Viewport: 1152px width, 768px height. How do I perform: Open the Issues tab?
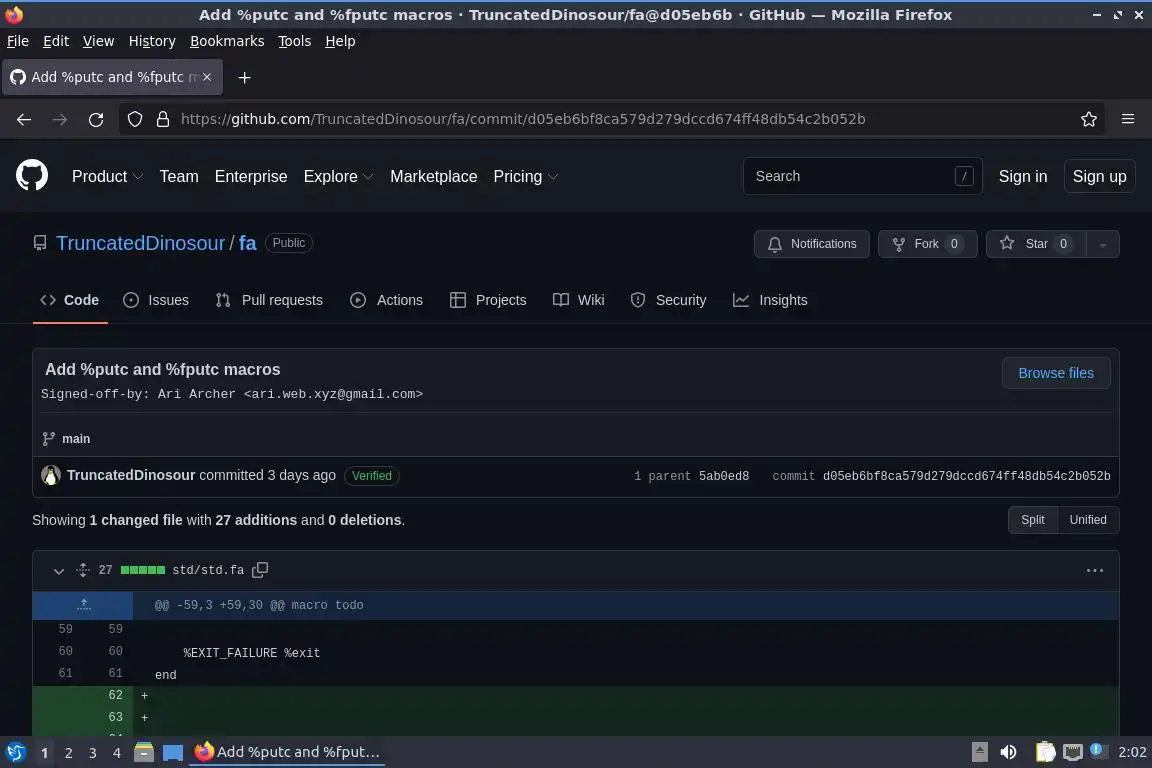tap(156, 300)
